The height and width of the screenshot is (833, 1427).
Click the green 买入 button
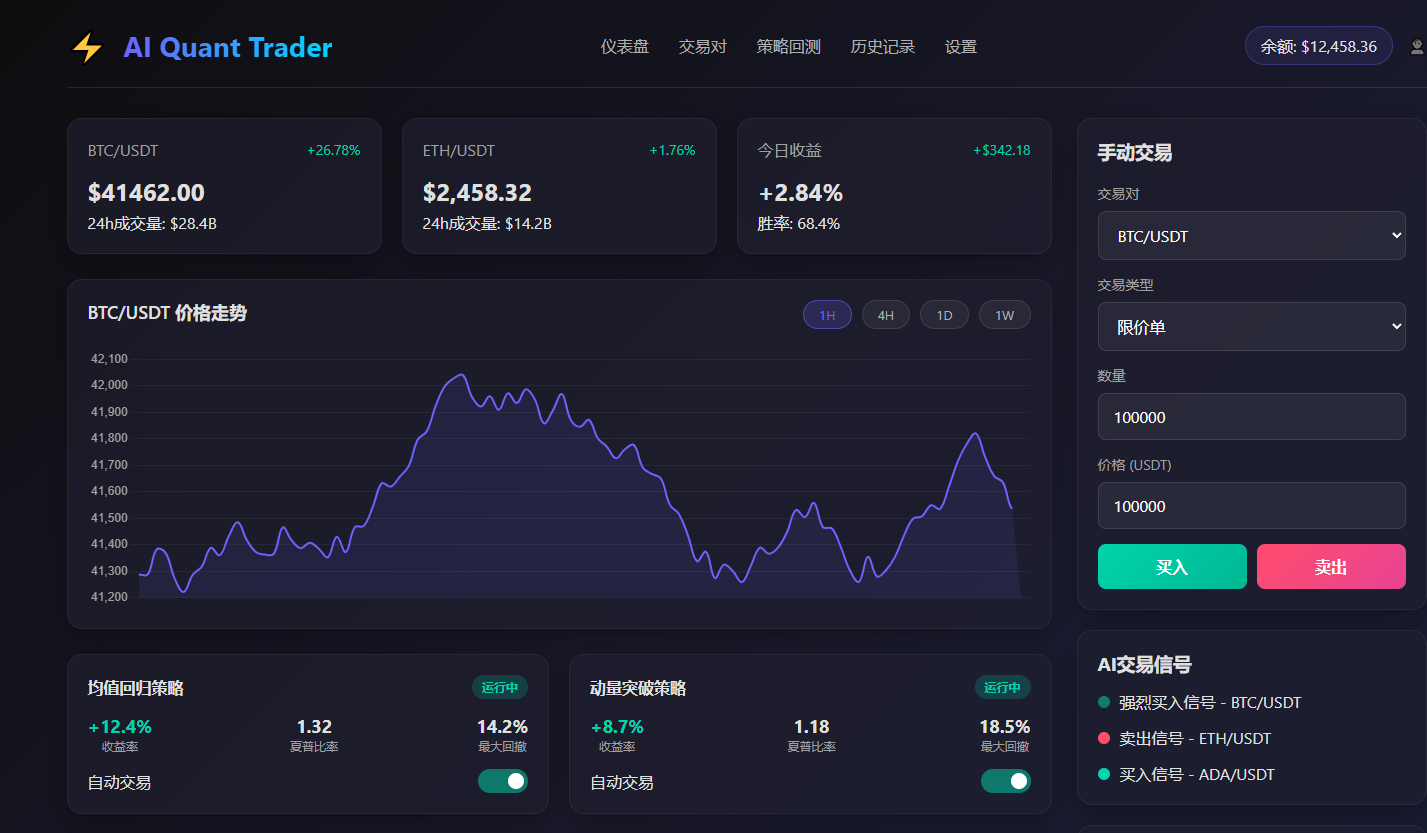(1171, 566)
